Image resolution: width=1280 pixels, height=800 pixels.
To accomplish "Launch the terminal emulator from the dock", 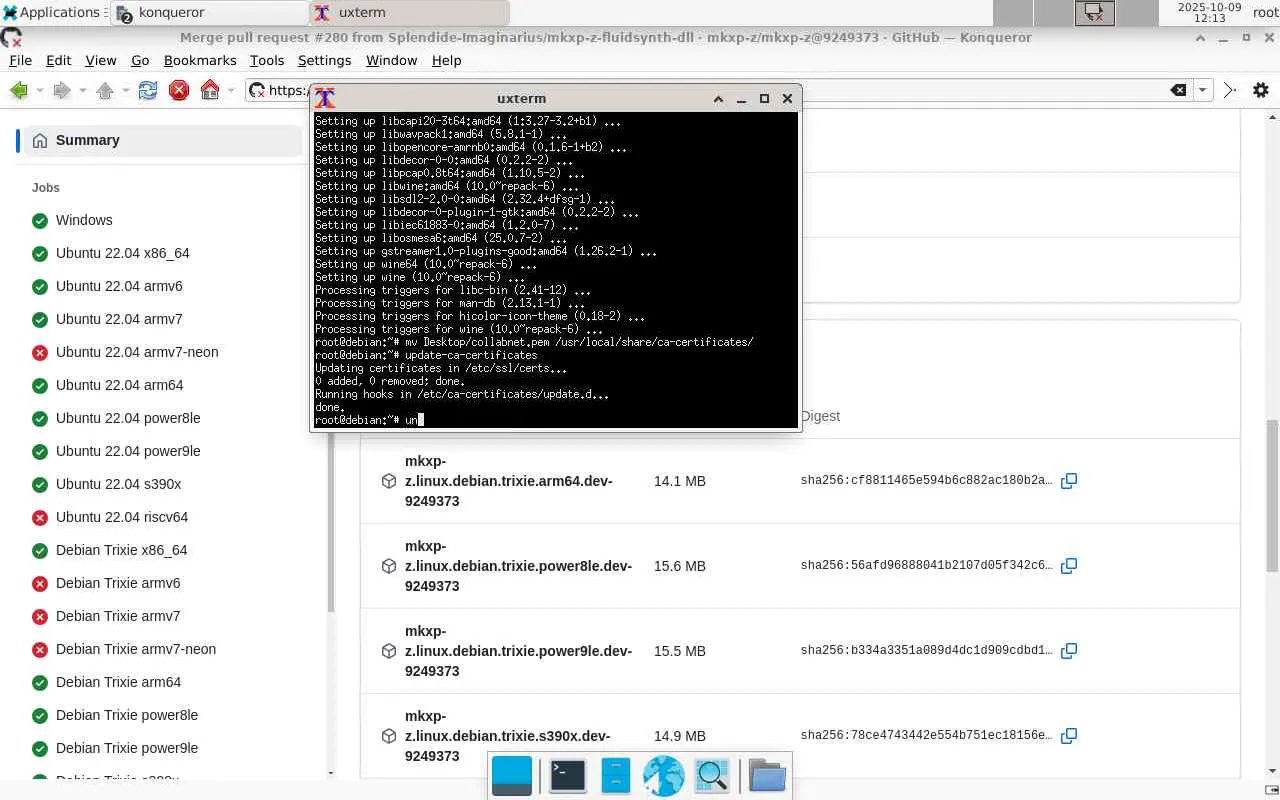I will [x=567, y=775].
